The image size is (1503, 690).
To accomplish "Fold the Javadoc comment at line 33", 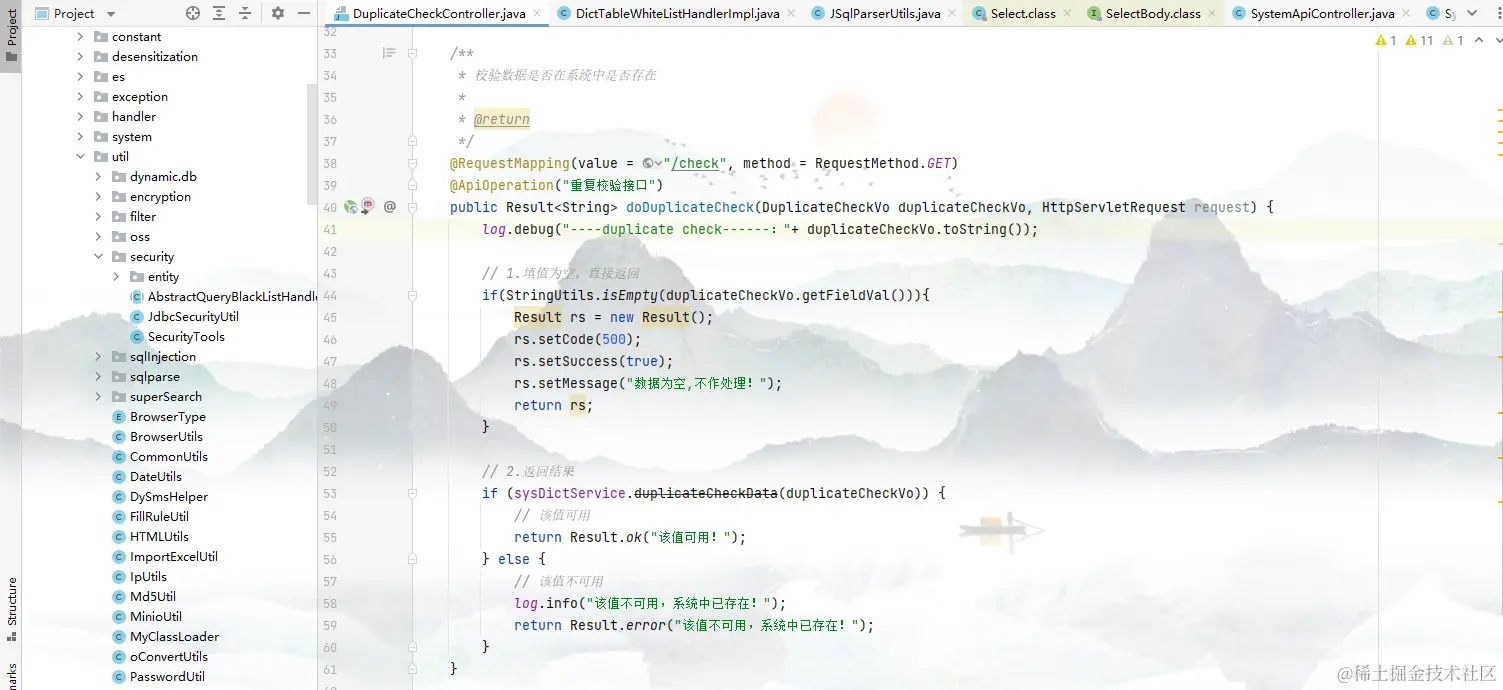I will pos(413,53).
